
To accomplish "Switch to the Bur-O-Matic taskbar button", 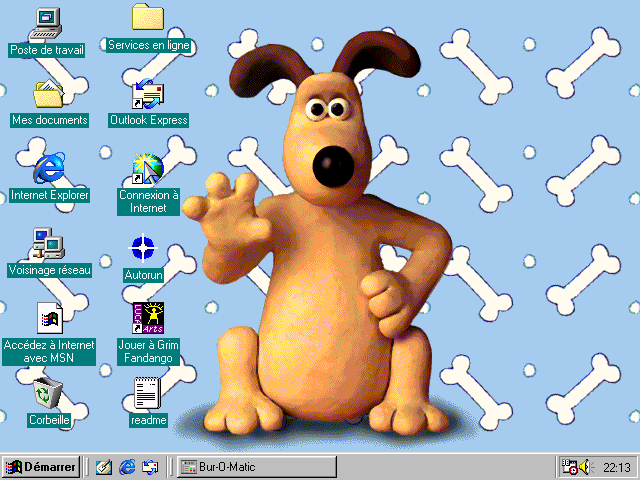I will pos(257,467).
